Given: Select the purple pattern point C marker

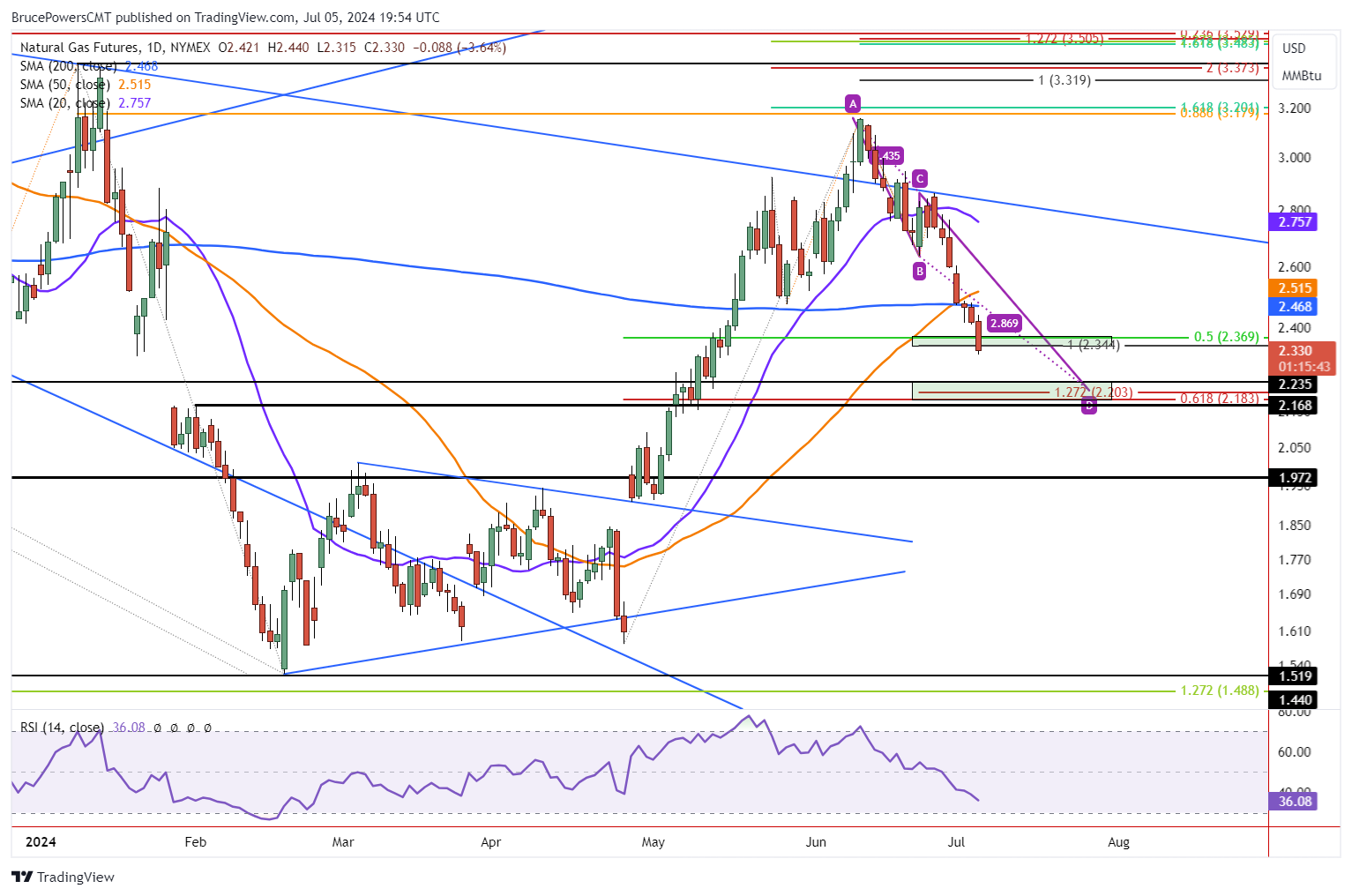Looking at the screenshot, I should coord(920,177).
